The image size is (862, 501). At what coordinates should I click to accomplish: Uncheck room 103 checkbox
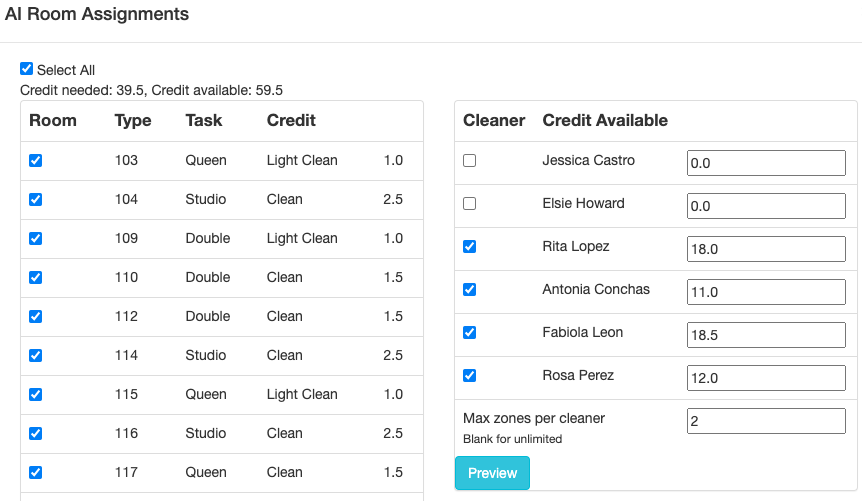[x=36, y=161]
